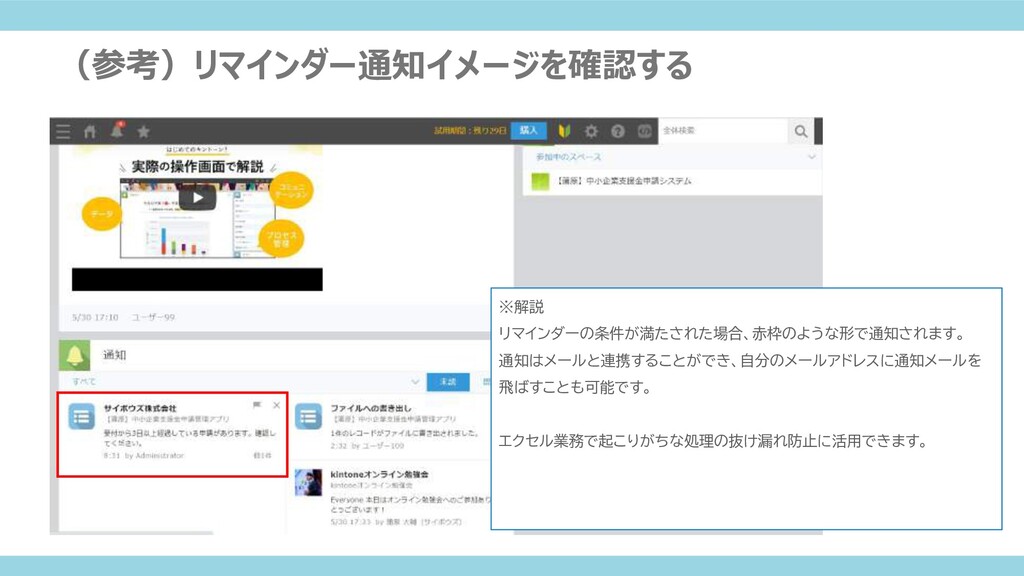
Task: Click the header icon left of the search box
Action: click(645, 131)
